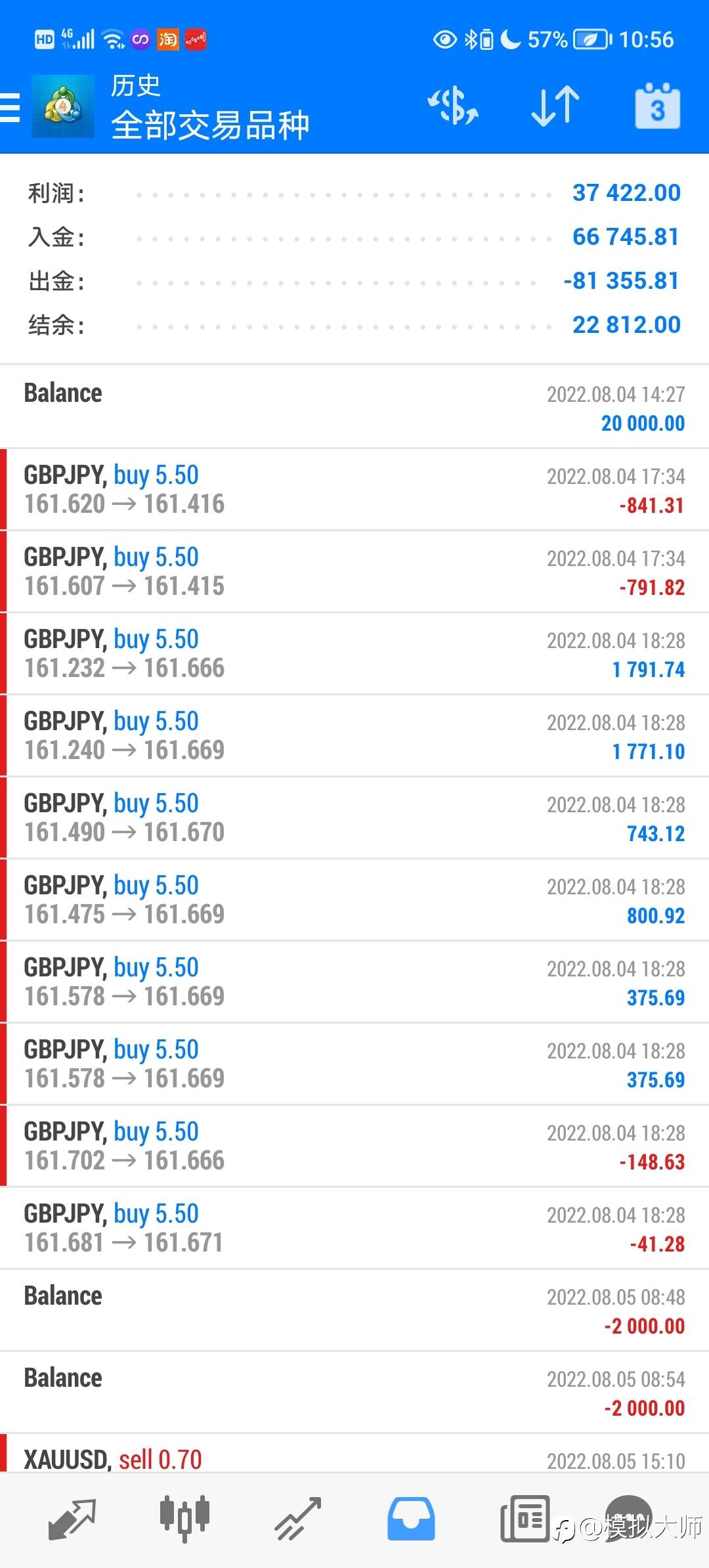This screenshot has height=1568, width=709.
Task: Tap the 利润 profit summary row
Action: point(354,193)
